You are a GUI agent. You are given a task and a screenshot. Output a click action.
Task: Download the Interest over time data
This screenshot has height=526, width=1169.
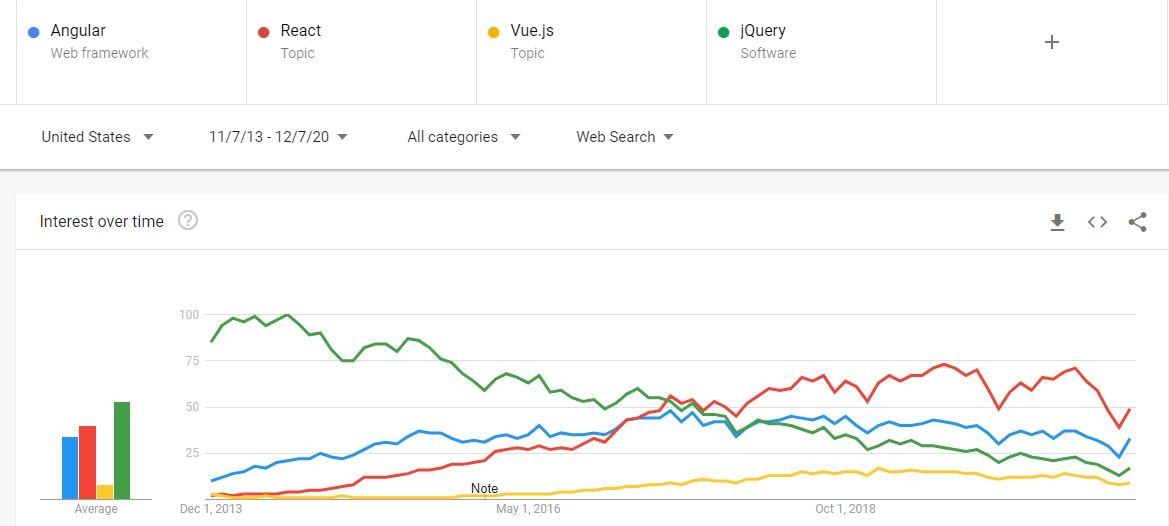[1057, 222]
